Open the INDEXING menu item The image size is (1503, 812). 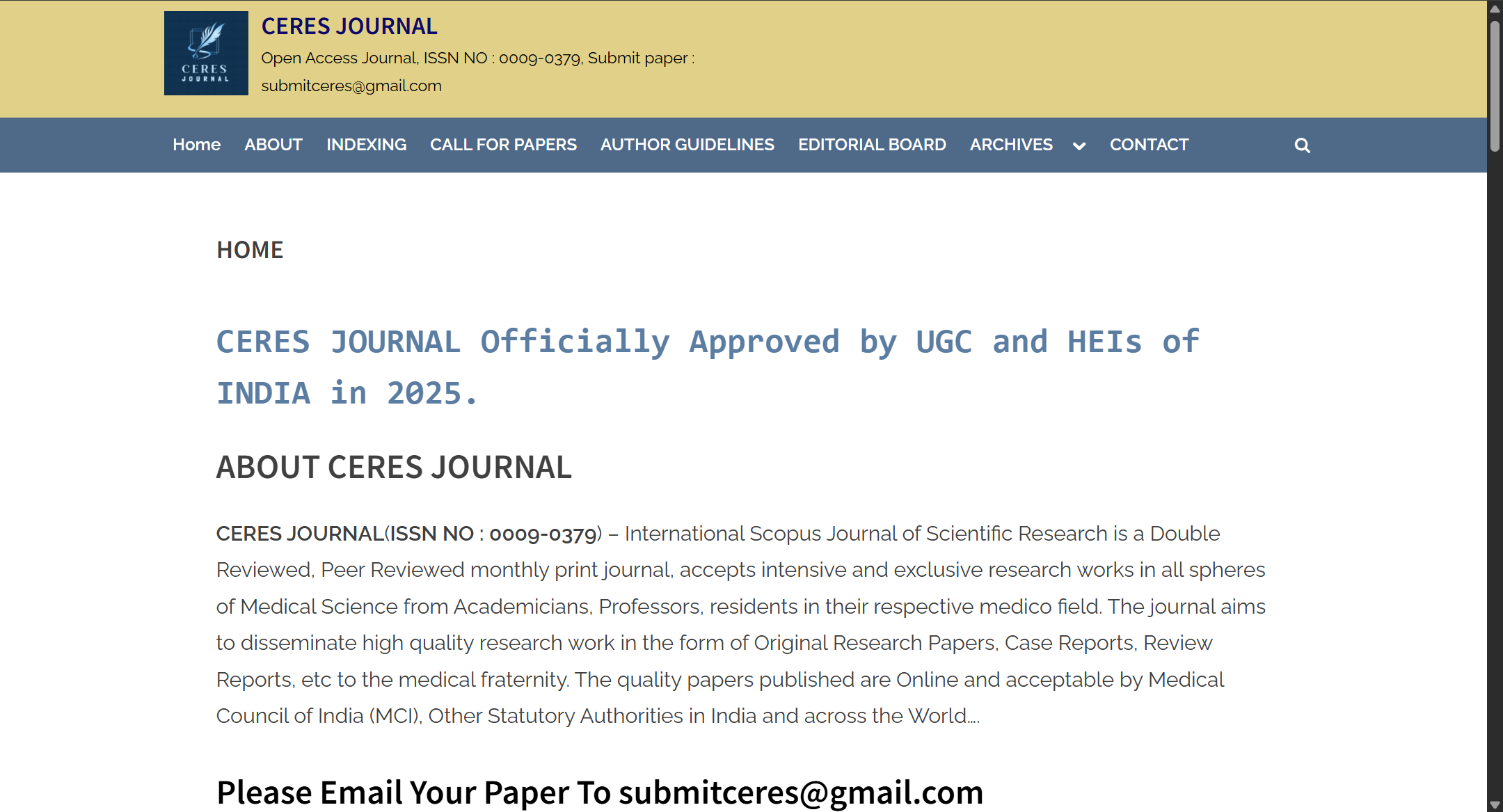coord(366,145)
